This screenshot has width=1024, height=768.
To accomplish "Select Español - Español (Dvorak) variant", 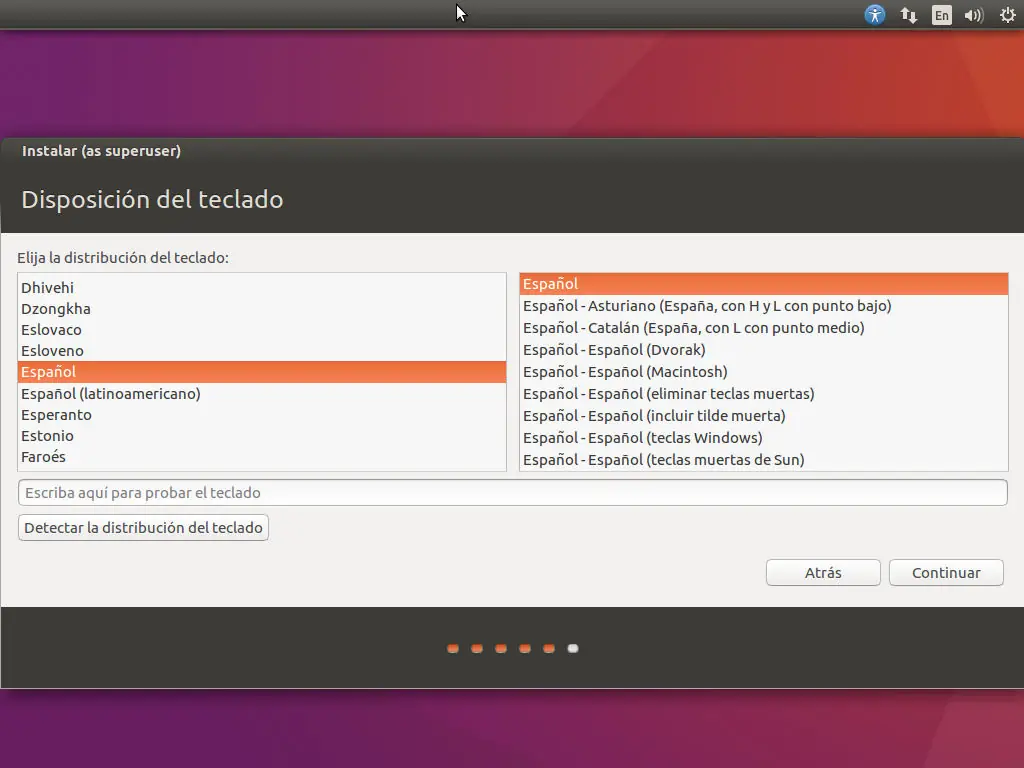I will click(763, 349).
